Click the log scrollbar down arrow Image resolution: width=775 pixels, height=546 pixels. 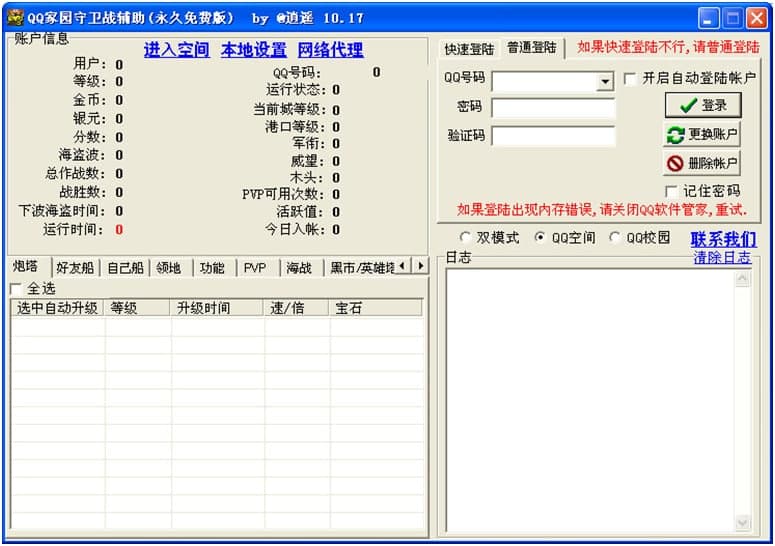coord(742,522)
